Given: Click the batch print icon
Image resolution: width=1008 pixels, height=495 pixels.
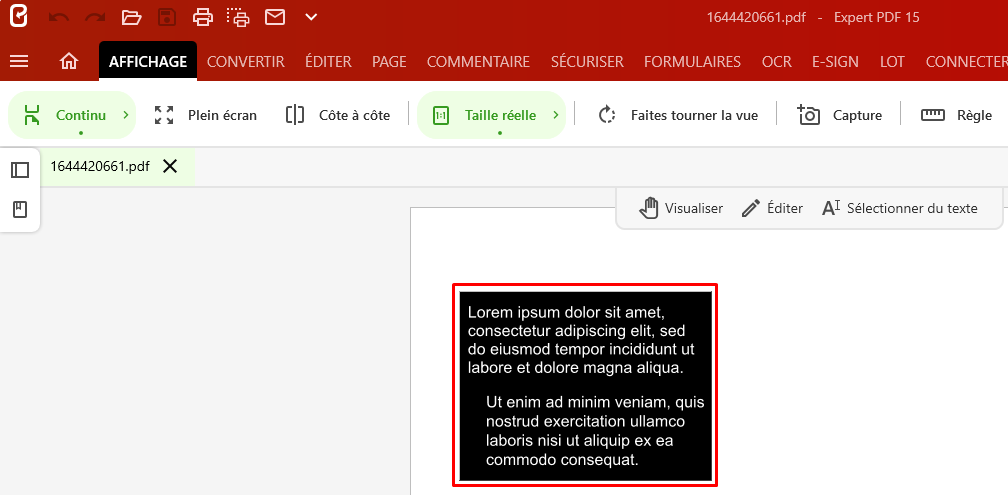Looking at the screenshot, I should (238, 17).
